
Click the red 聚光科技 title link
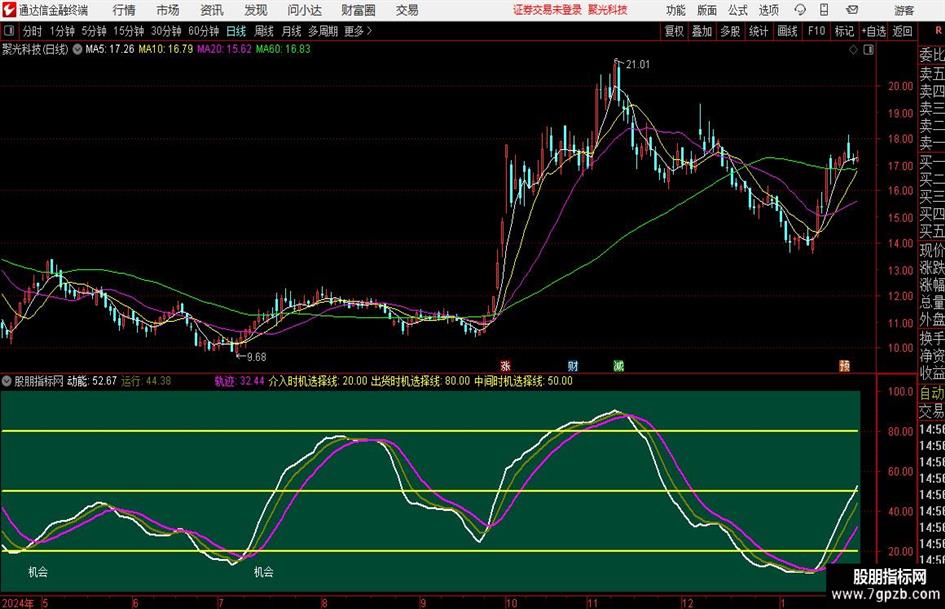608,10
